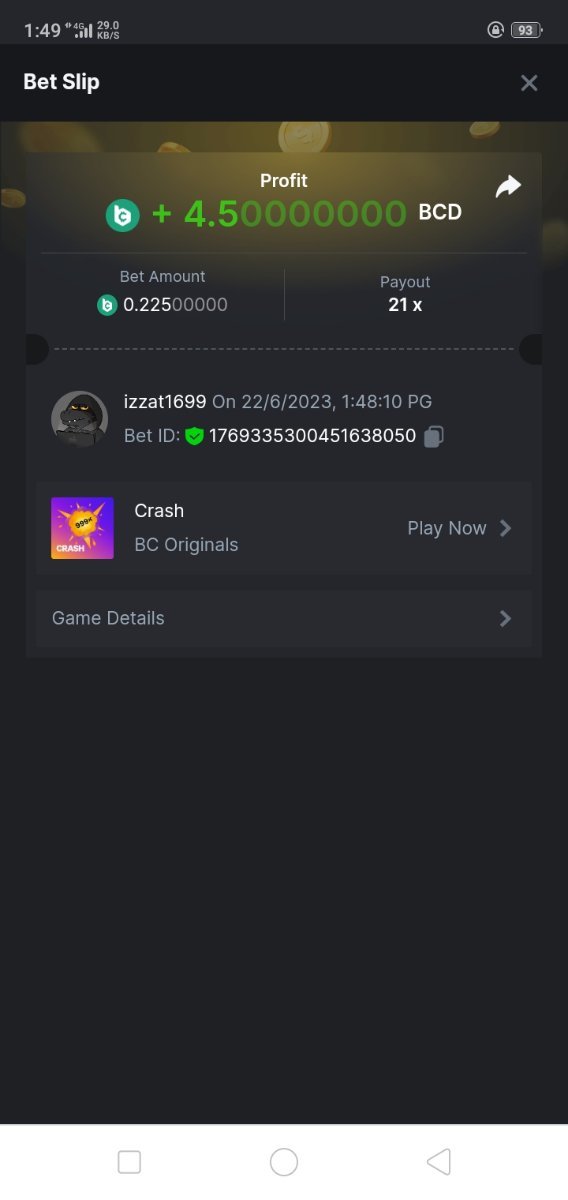This screenshot has width=568, height=1200.
Task: Tap the Crash game title
Action: point(159,511)
